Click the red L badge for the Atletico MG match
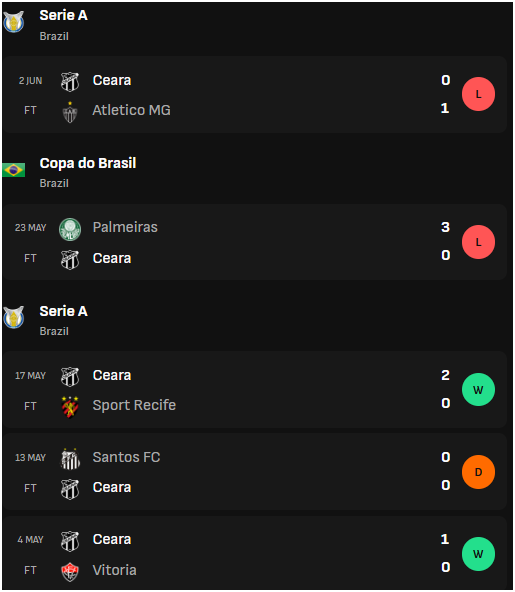 click(x=478, y=94)
